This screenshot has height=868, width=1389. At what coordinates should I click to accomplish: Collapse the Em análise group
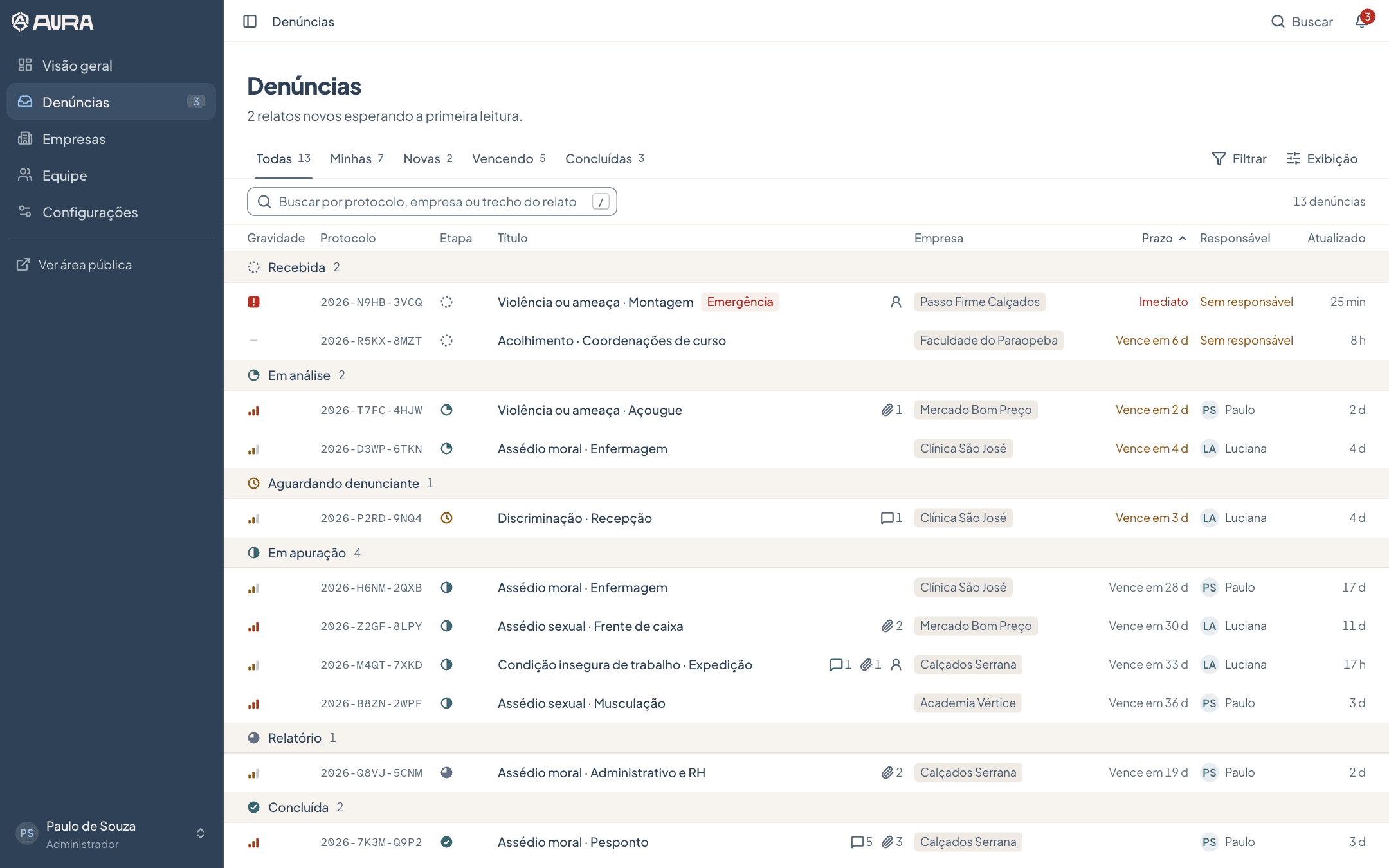(x=806, y=375)
